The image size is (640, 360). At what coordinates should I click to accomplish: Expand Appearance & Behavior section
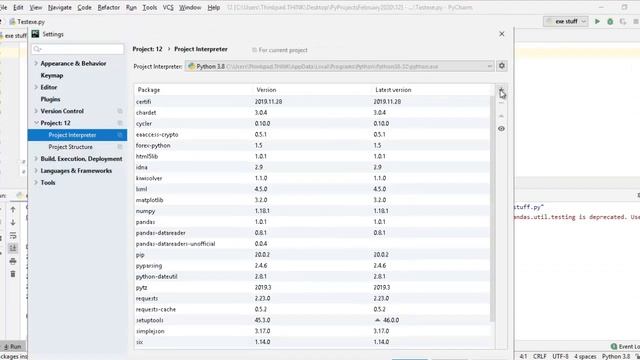click(36, 63)
